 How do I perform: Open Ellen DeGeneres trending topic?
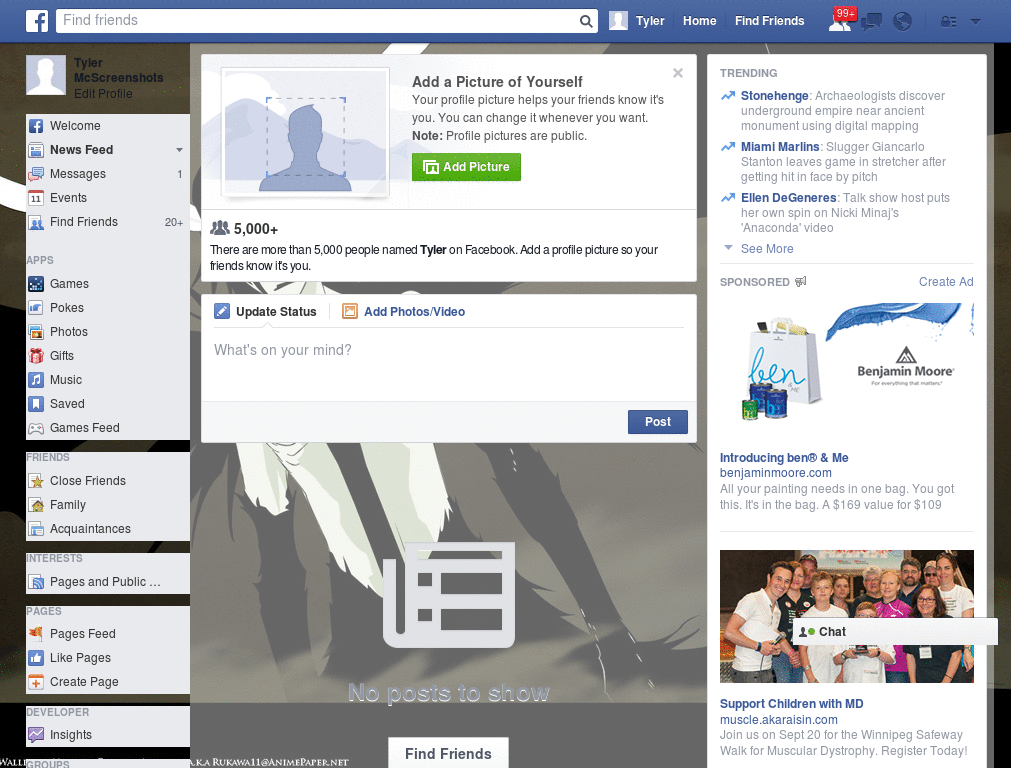pos(788,198)
